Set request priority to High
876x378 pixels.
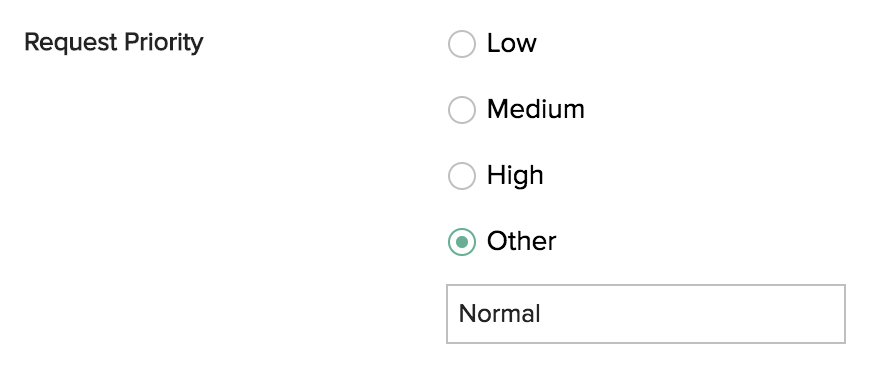[x=461, y=176]
